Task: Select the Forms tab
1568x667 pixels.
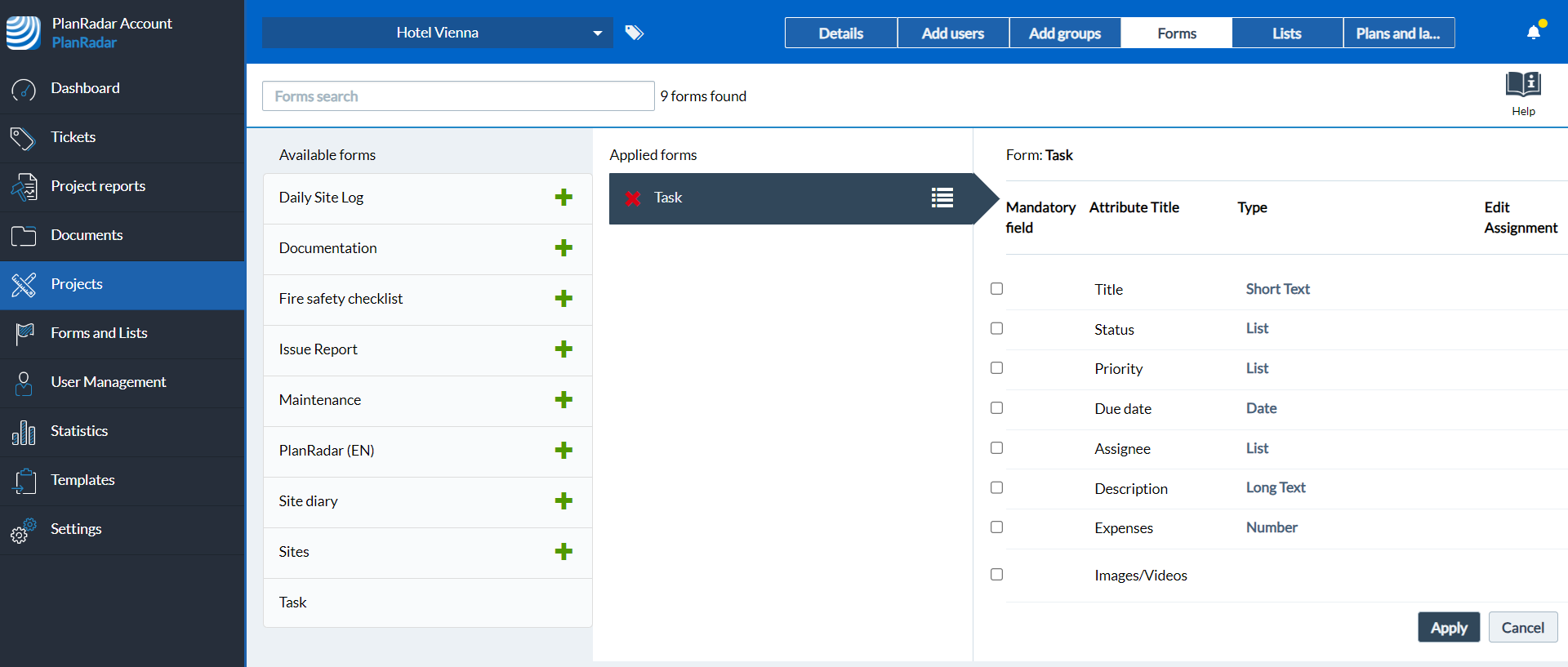Action: (x=1177, y=33)
